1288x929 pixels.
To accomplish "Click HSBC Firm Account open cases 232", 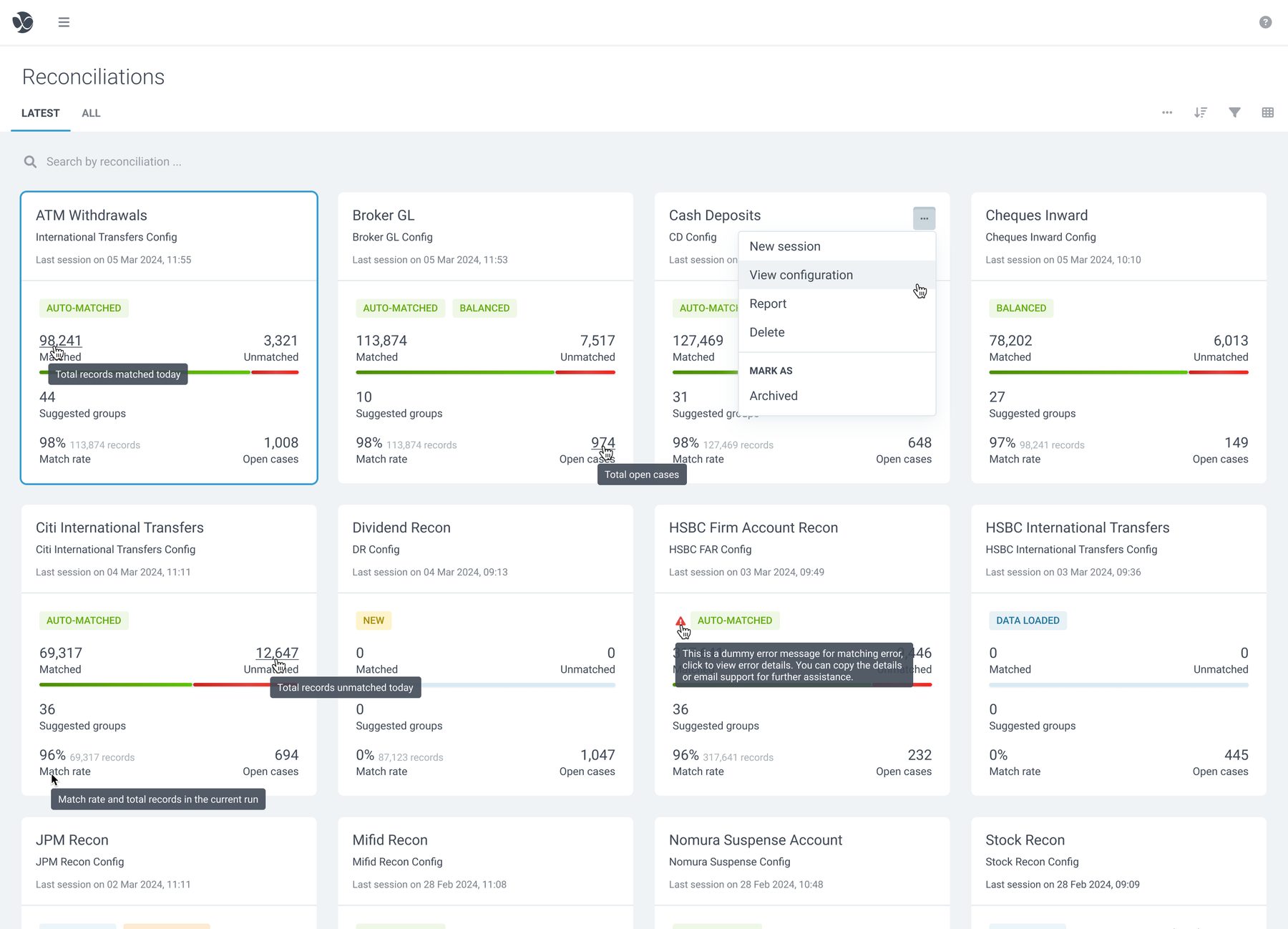I will 919,755.
